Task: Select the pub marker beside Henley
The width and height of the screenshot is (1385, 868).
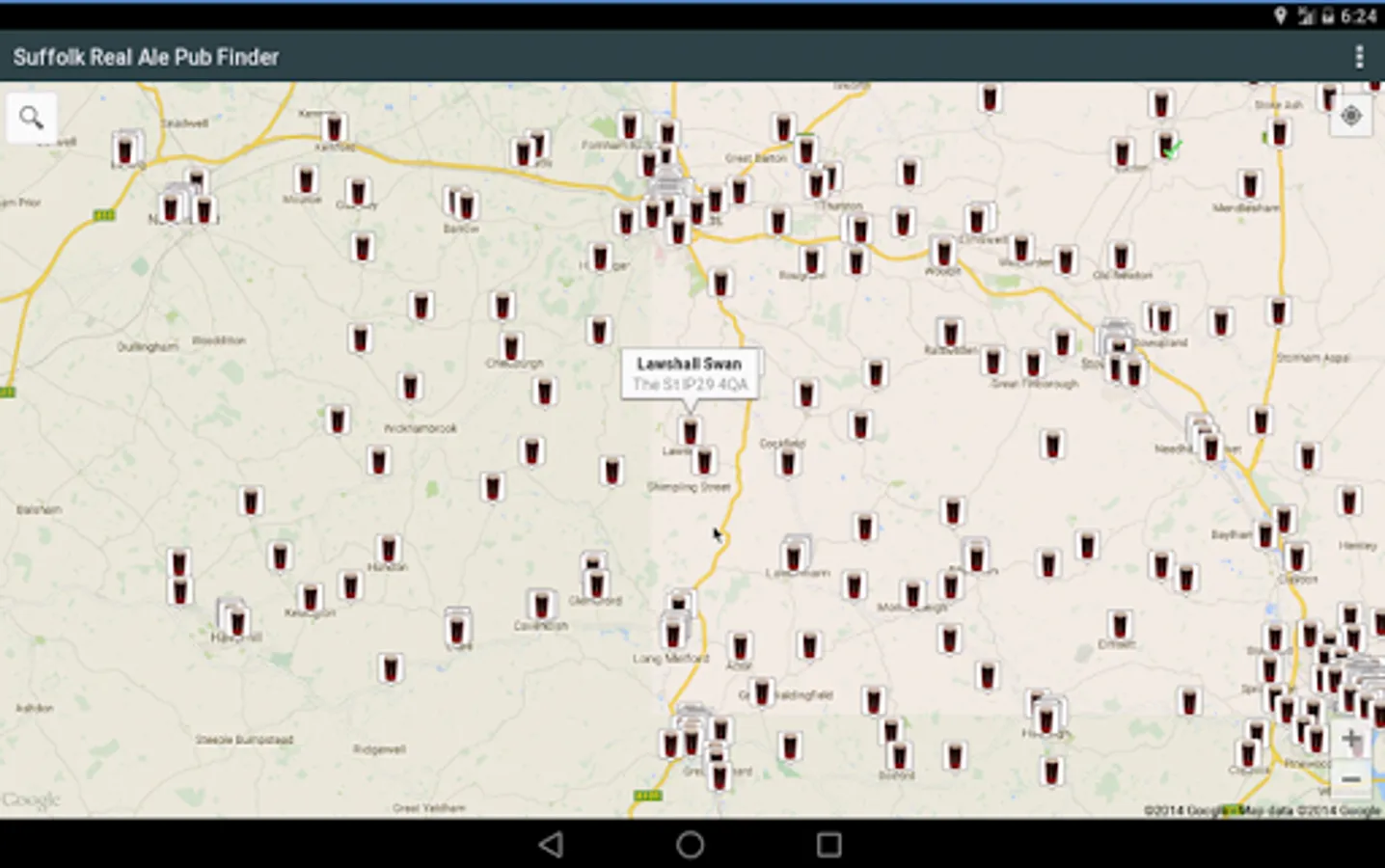Action: [1348, 502]
